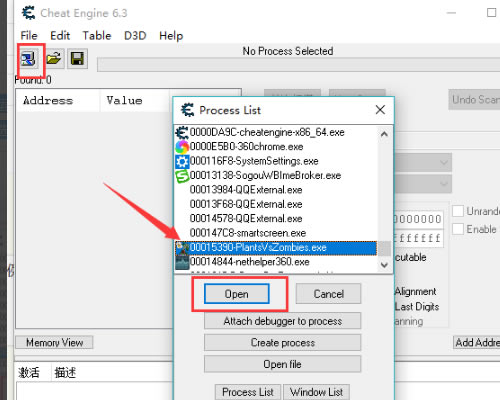Click the open folder table icon
Screen dimensions: 500x400
click(x=54, y=59)
